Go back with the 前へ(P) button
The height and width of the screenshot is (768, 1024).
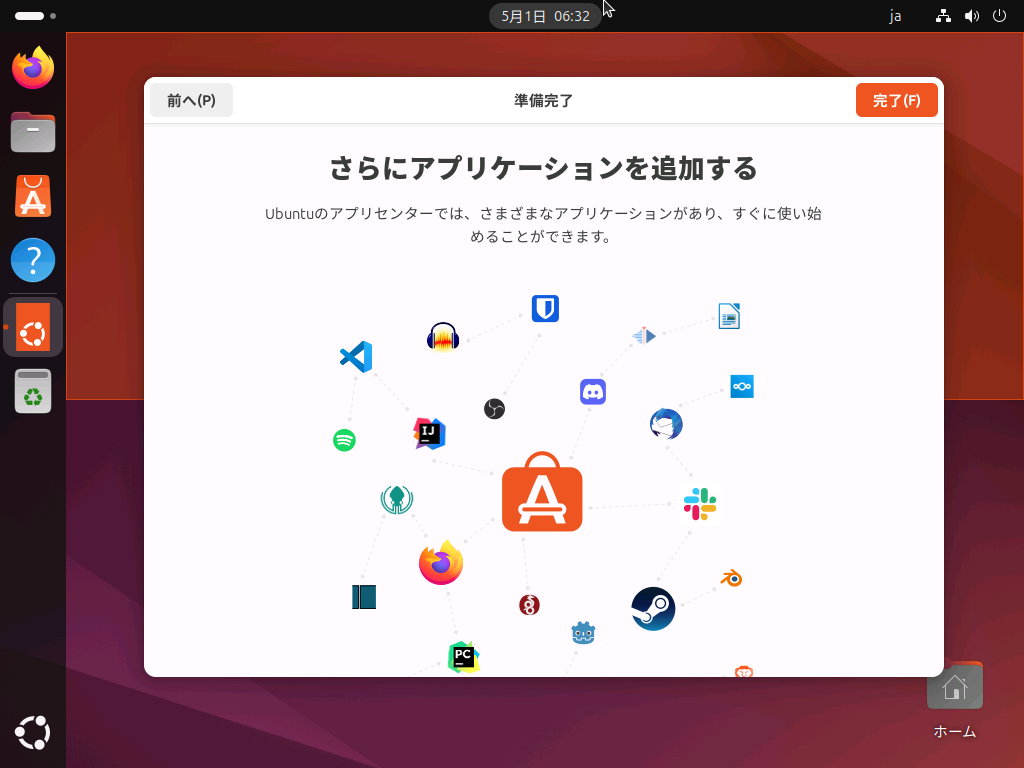191,101
